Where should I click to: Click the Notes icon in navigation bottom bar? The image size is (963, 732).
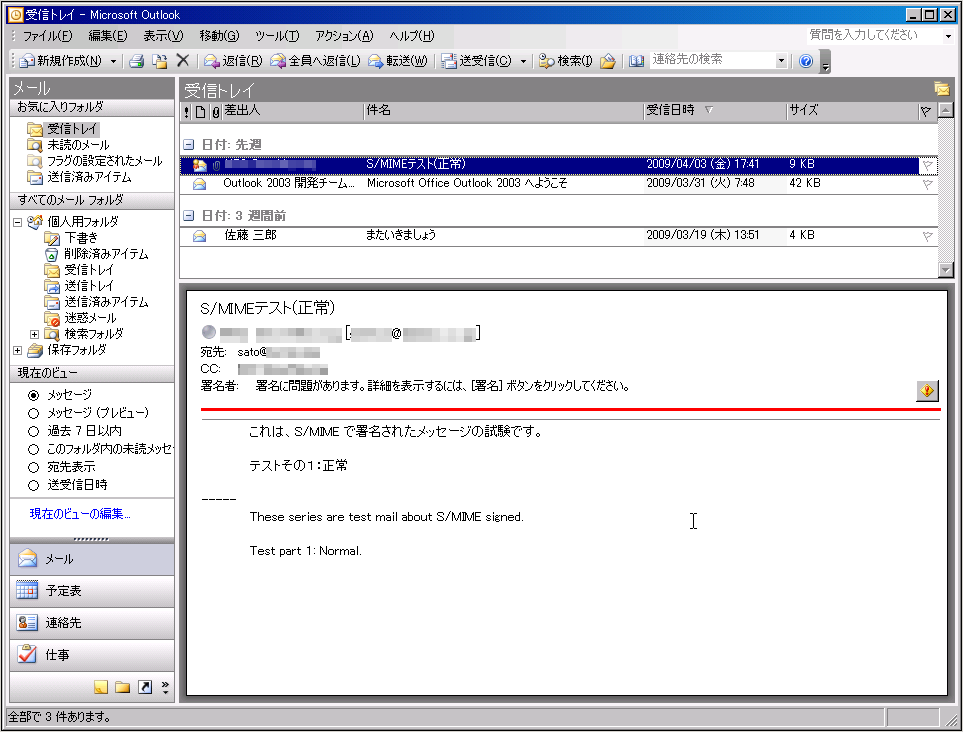(101, 687)
